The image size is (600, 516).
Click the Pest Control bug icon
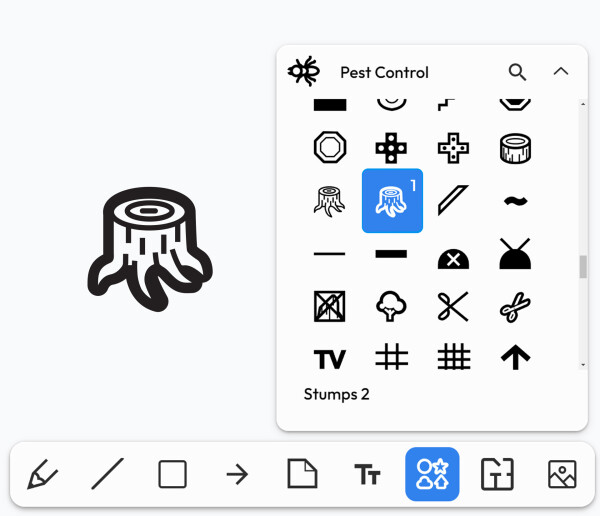(x=304, y=71)
